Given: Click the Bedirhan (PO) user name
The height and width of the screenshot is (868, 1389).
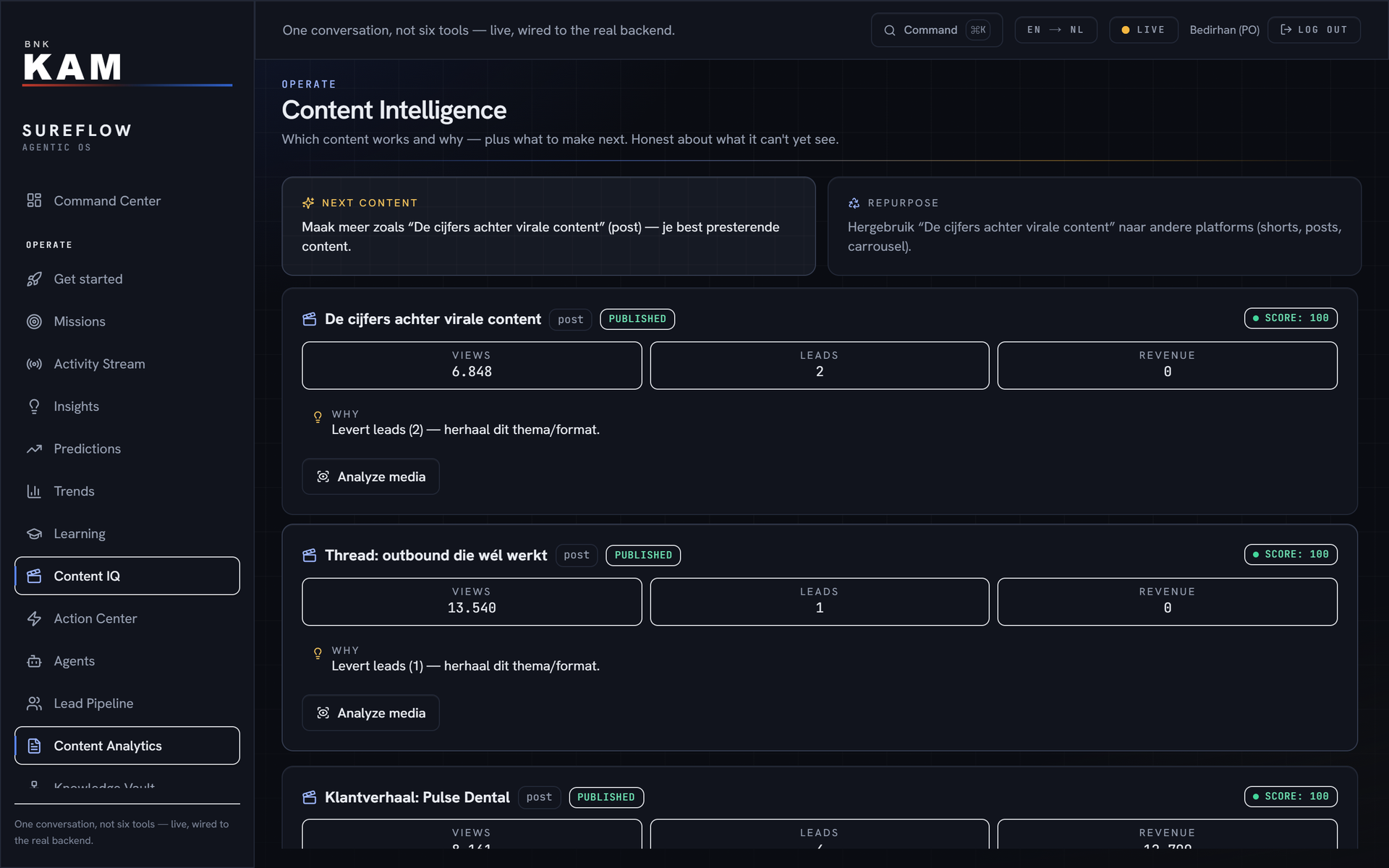Looking at the screenshot, I should [x=1224, y=30].
